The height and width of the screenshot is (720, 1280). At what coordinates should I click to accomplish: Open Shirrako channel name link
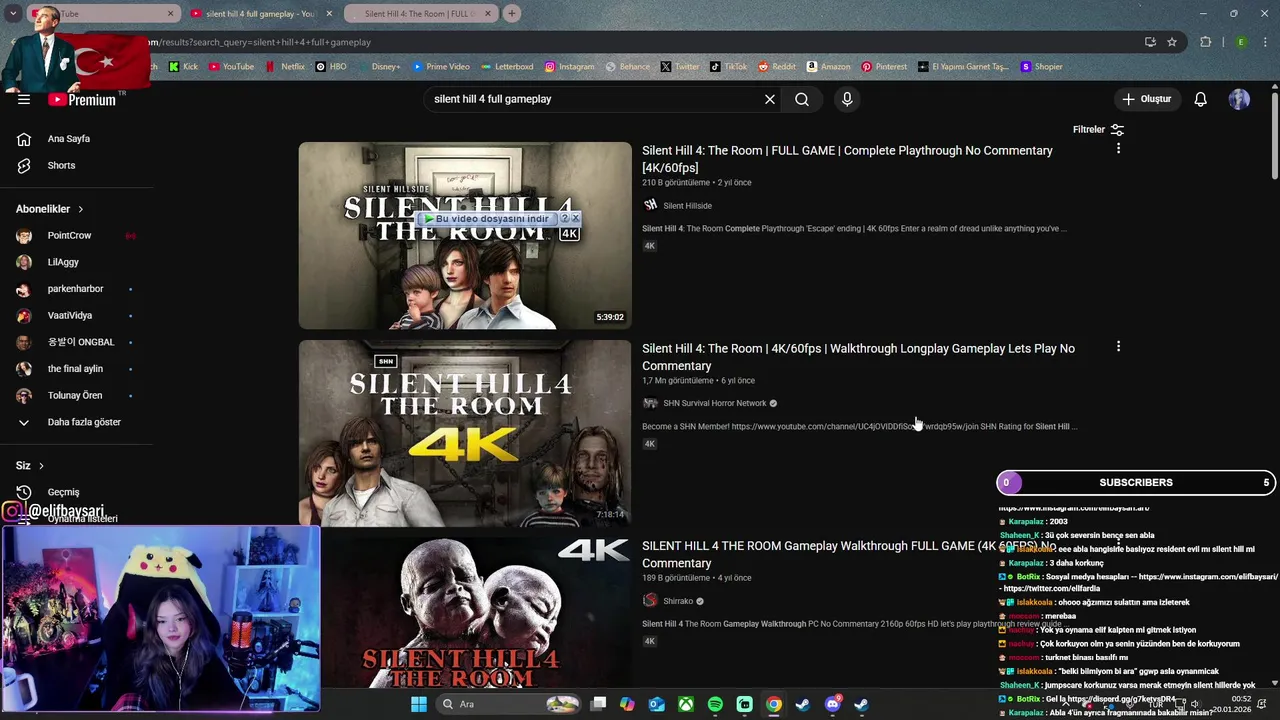[x=678, y=601]
